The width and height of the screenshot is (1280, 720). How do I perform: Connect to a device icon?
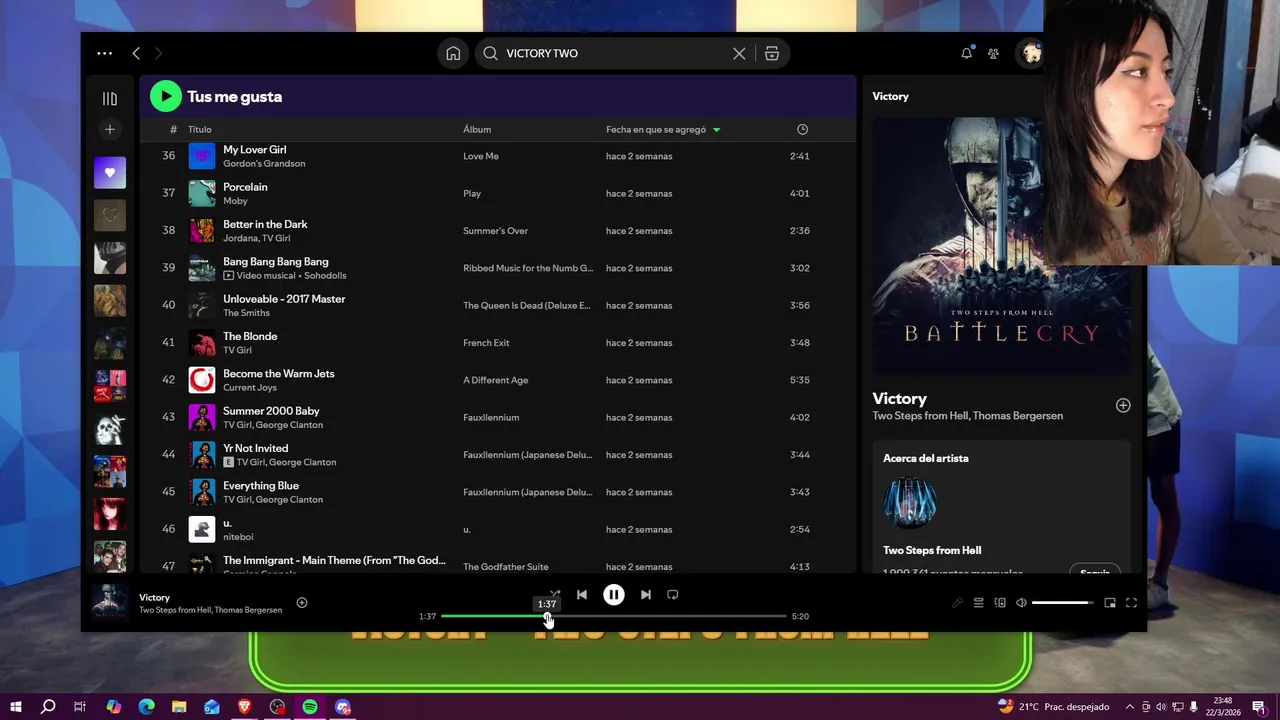click(x=1000, y=603)
